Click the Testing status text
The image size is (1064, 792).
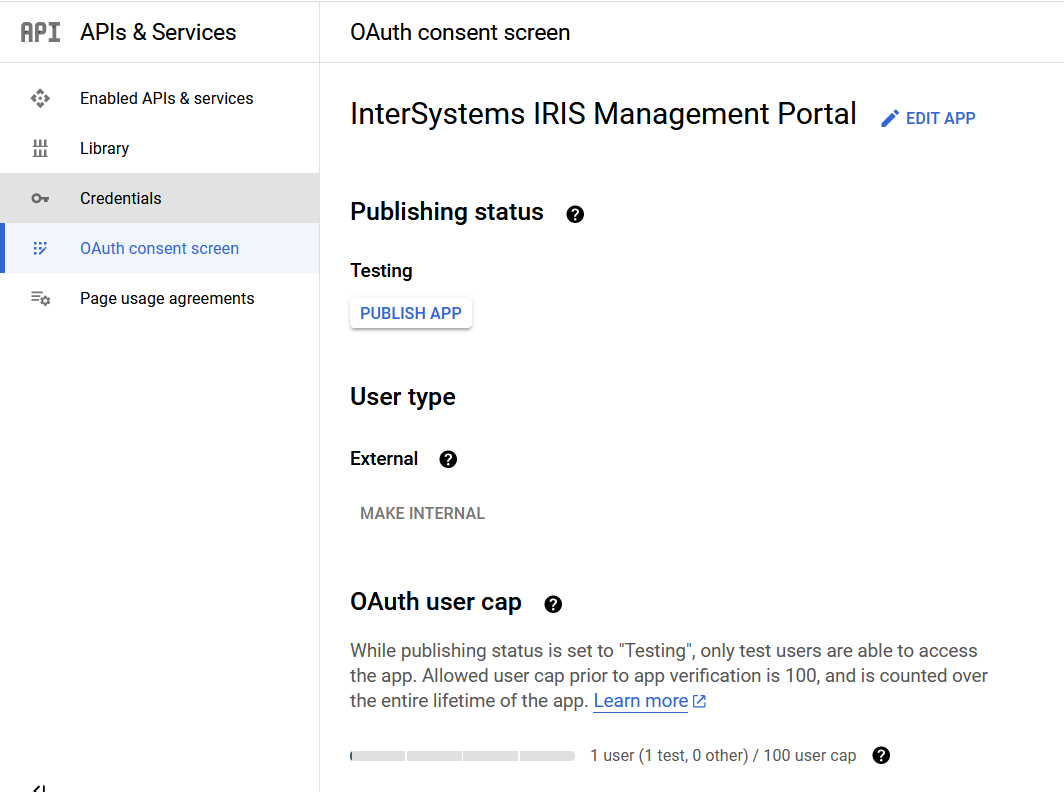(381, 271)
